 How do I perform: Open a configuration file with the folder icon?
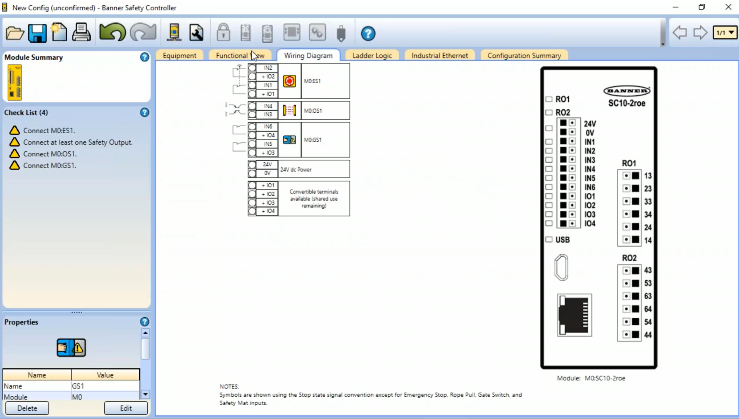click(x=15, y=33)
